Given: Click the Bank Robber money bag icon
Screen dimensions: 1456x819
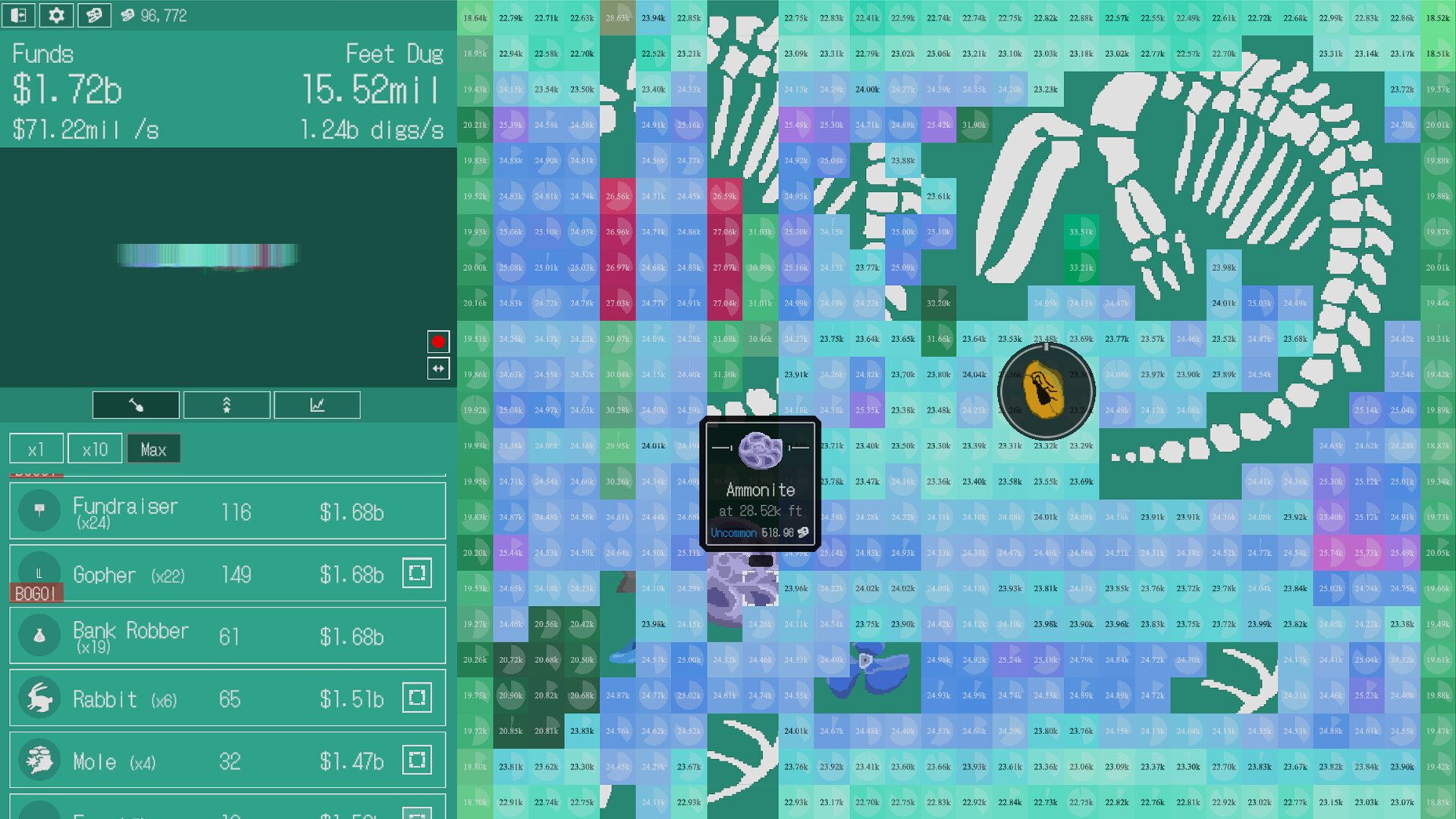Looking at the screenshot, I should (x=39, y=635).
